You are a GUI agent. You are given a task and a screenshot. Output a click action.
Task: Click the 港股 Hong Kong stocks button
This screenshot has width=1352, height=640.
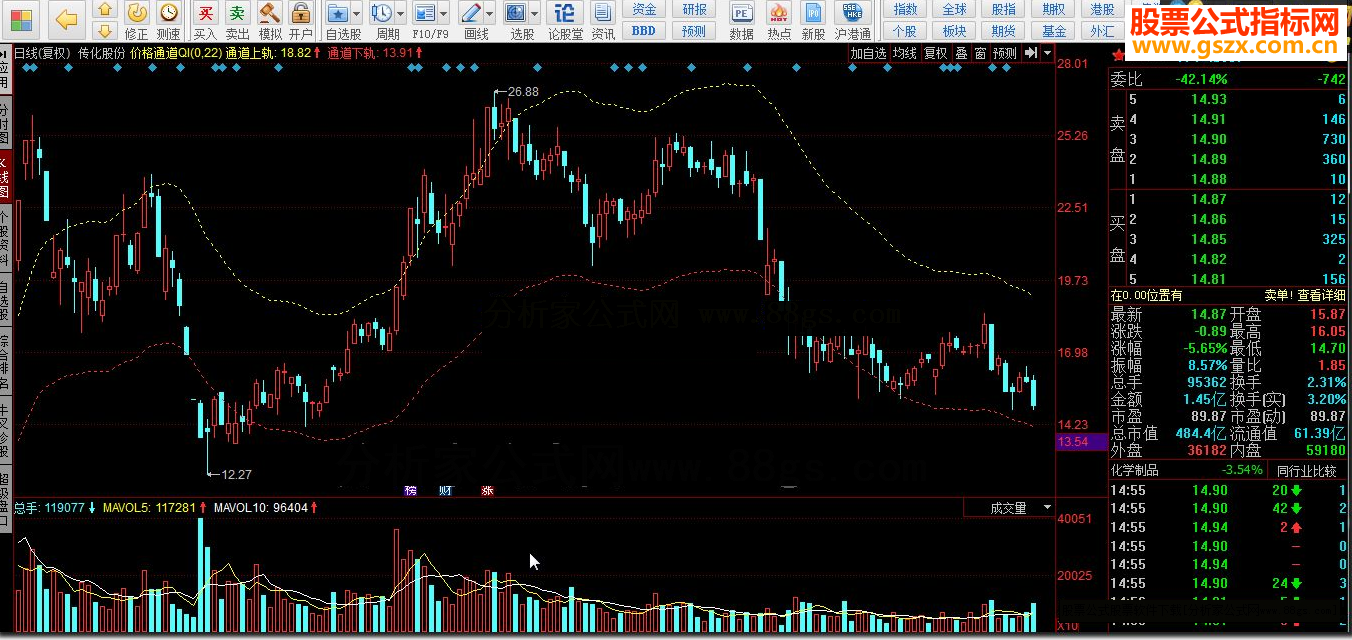coord(1102,9)
